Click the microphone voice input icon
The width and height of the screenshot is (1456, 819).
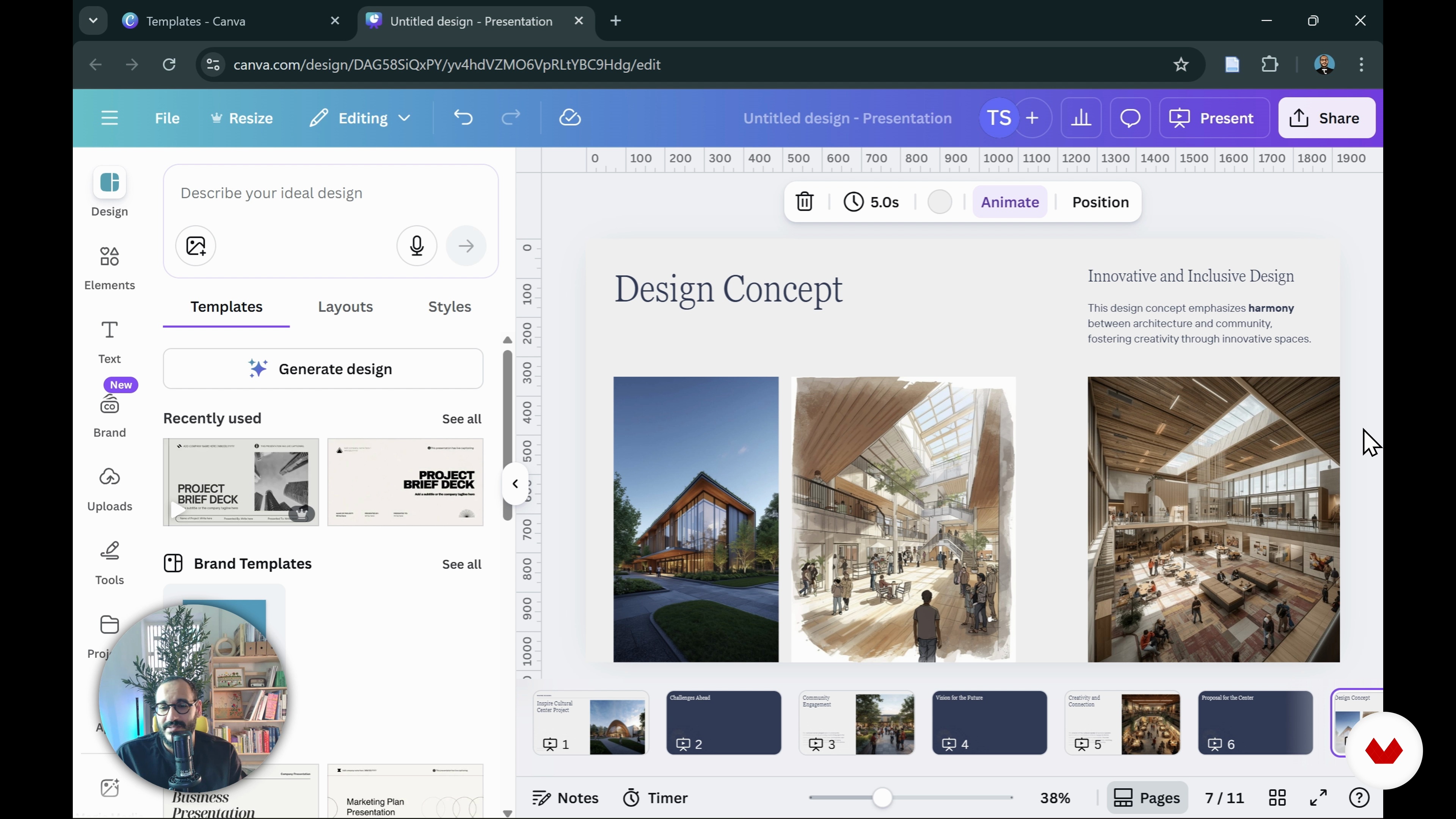coord(417,246)
